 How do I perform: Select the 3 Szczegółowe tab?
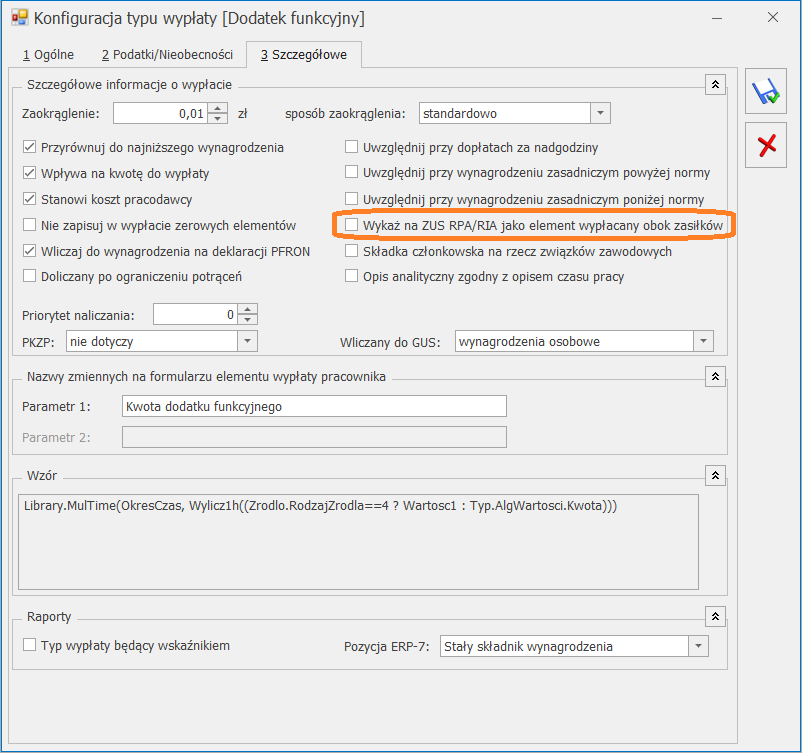coord(304,55)
